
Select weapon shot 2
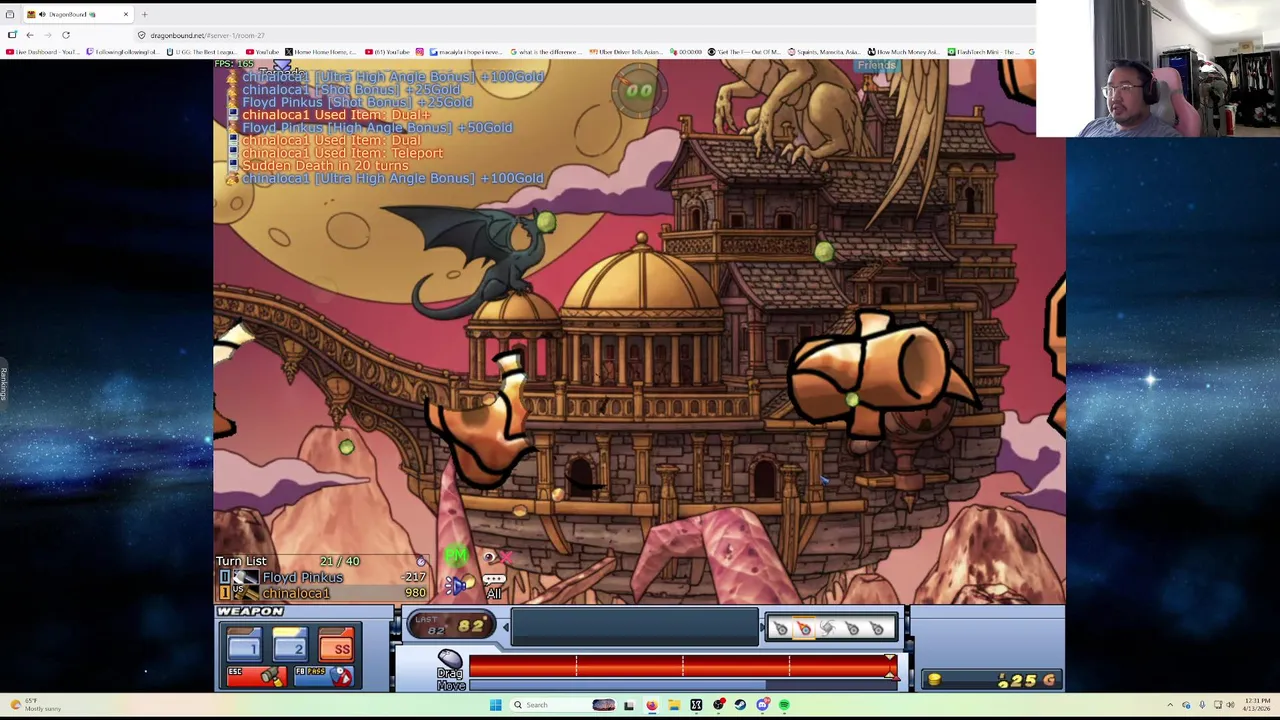pyautogui.click(x=290, y=645)
